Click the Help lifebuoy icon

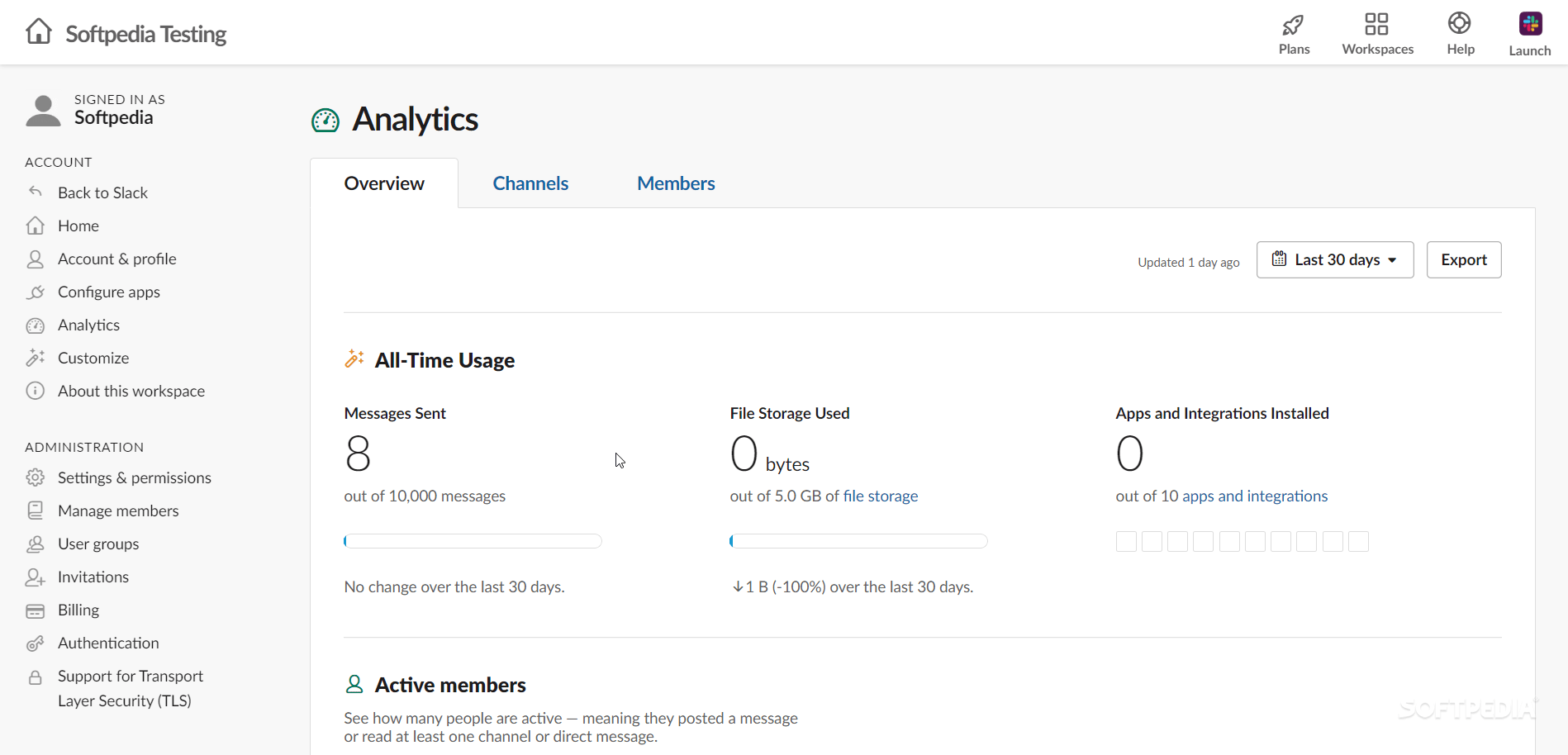click(1460, 23)
